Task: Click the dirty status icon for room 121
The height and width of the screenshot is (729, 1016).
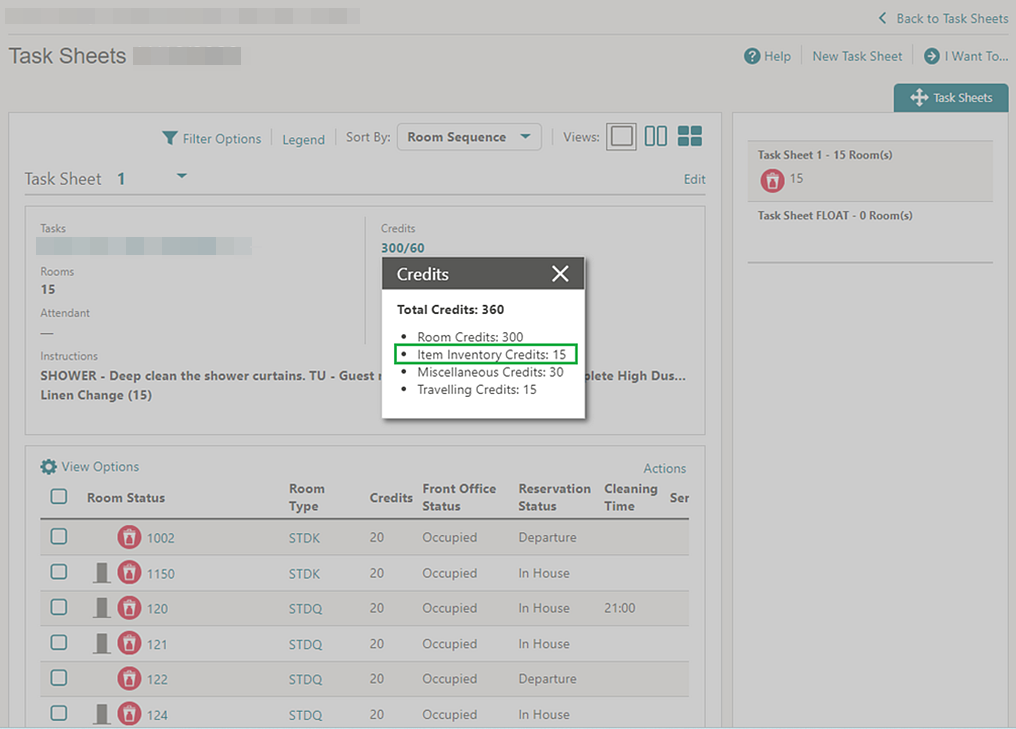Action: (129, 643)
